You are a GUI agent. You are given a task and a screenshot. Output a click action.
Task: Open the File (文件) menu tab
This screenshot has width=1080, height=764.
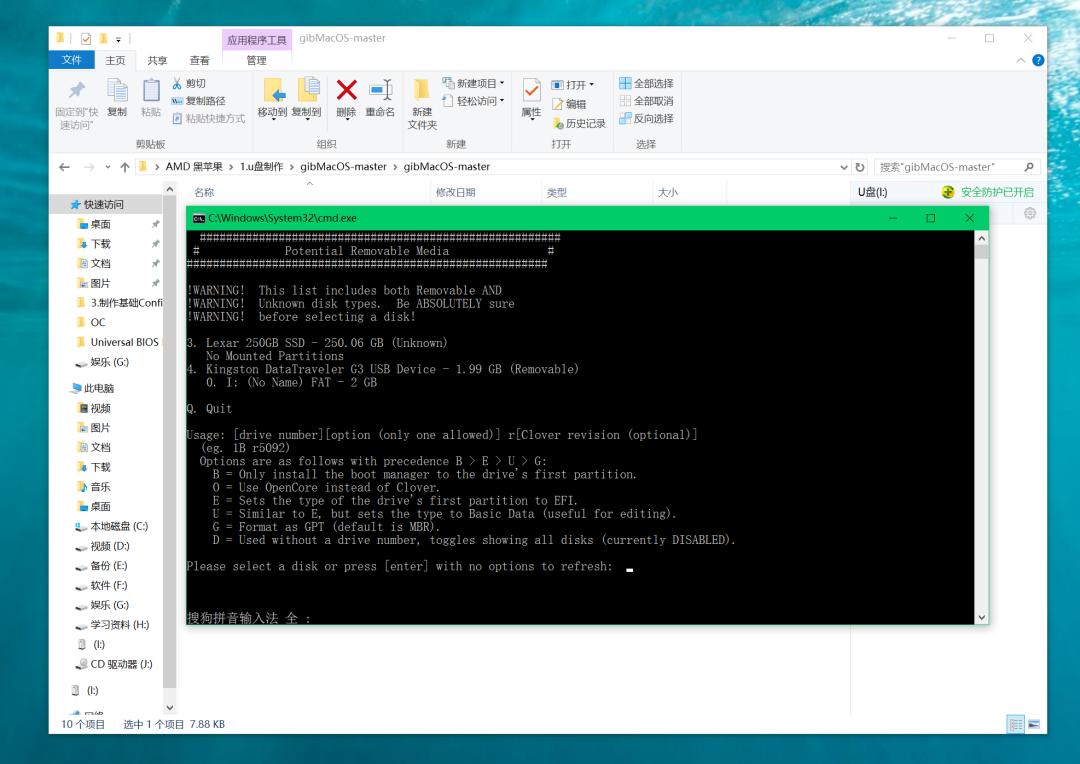pos(72,60)
